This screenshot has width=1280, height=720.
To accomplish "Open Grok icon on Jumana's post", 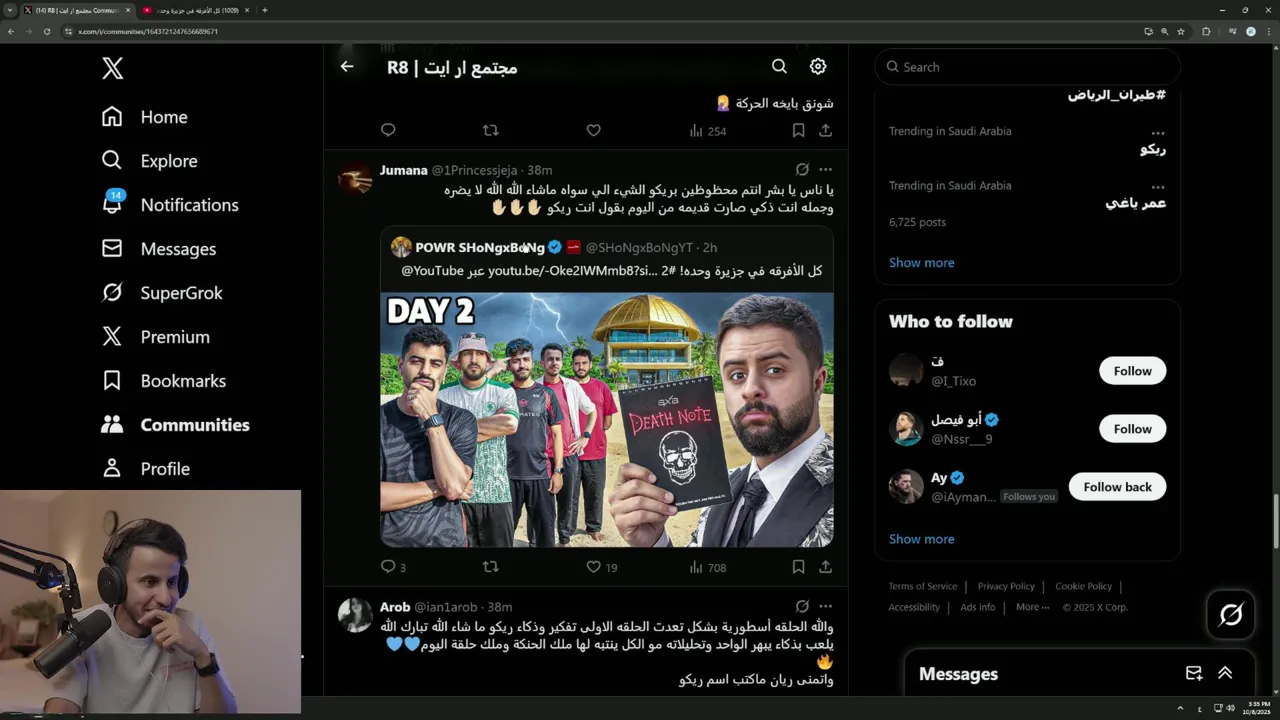I will pyautogui.click(x=802, y=170).
